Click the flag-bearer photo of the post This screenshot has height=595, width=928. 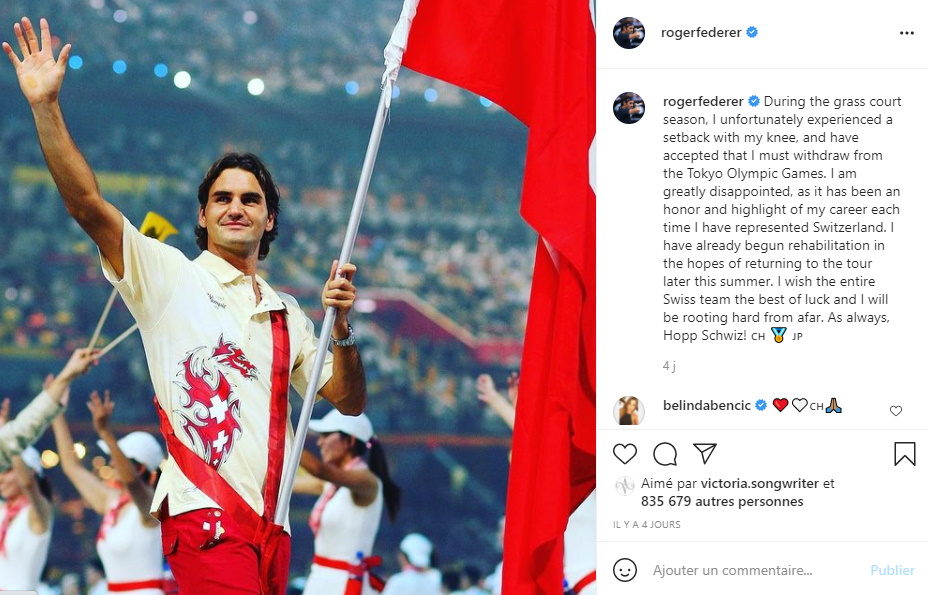[x=298, y=297]
